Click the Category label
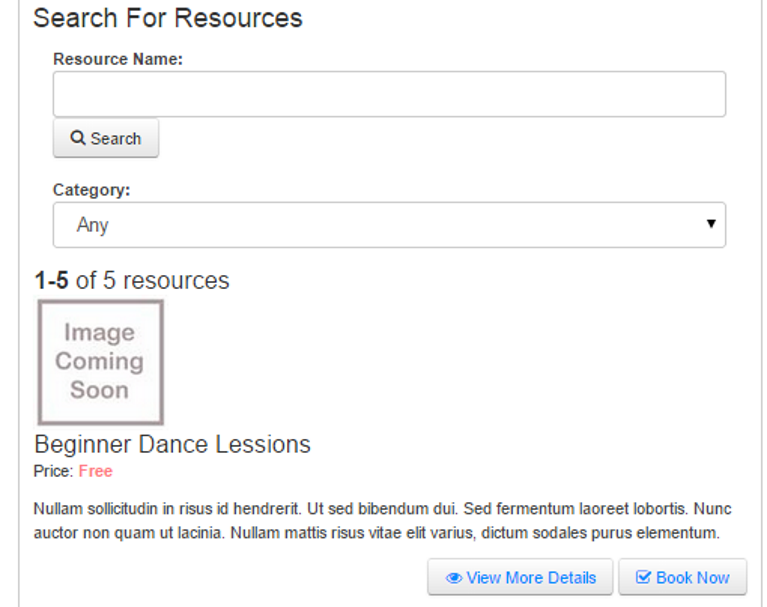The width and height of the screenshot is (767, 607). (x=91, y=190)
